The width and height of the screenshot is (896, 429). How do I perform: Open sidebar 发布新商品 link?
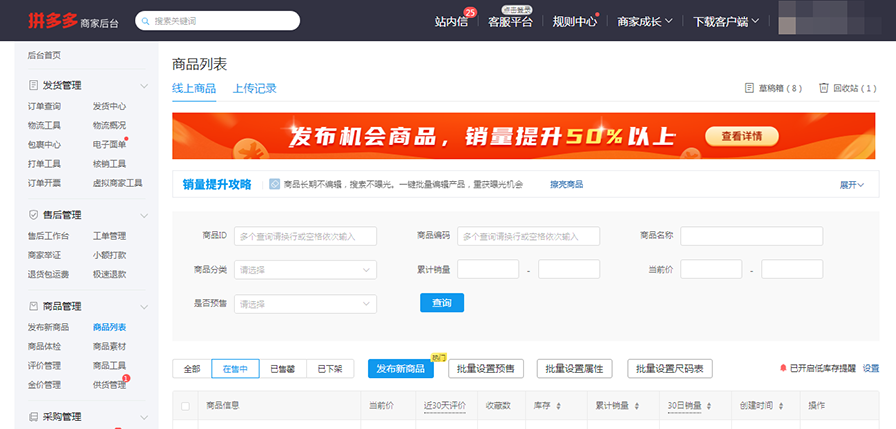[48, 327]
